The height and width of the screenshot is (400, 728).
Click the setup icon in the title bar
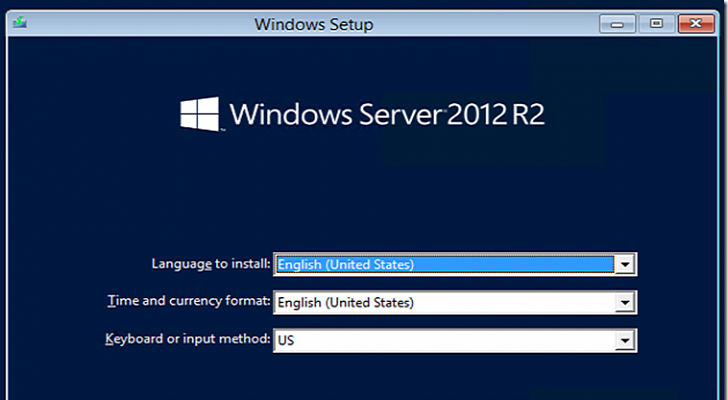(17, 23)
